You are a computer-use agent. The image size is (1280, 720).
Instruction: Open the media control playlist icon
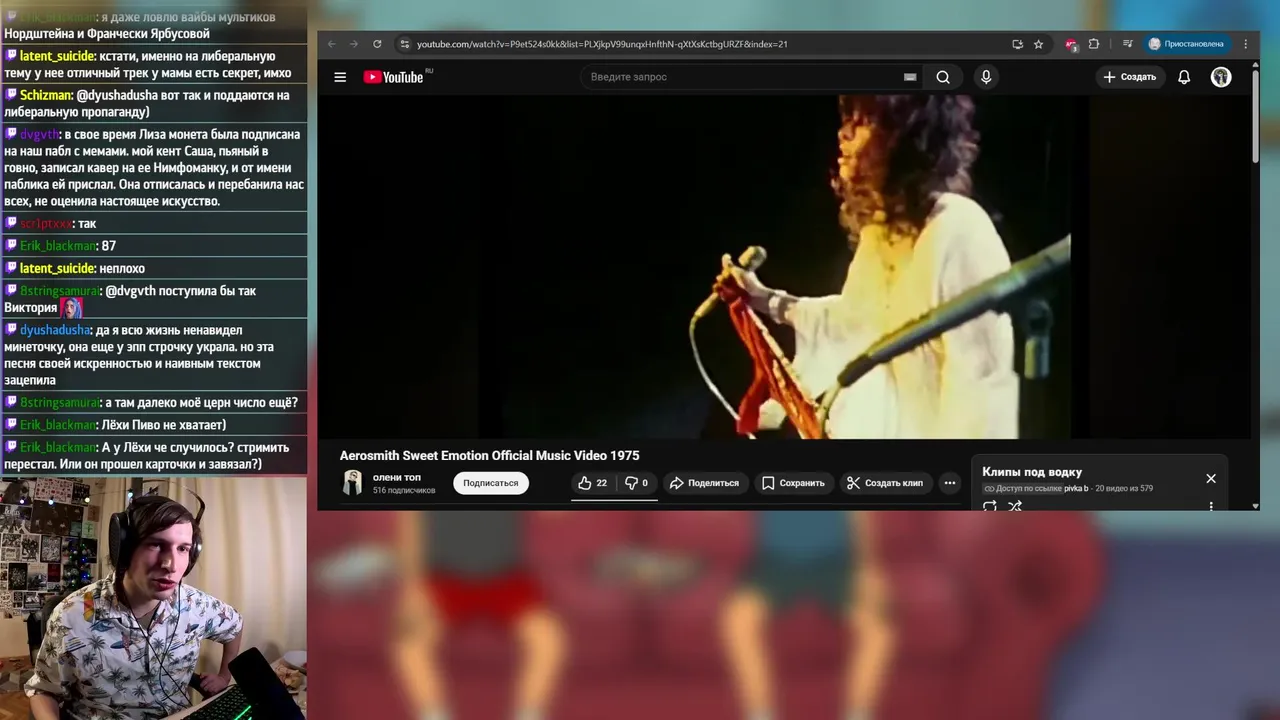click(x=1128, y=44)
